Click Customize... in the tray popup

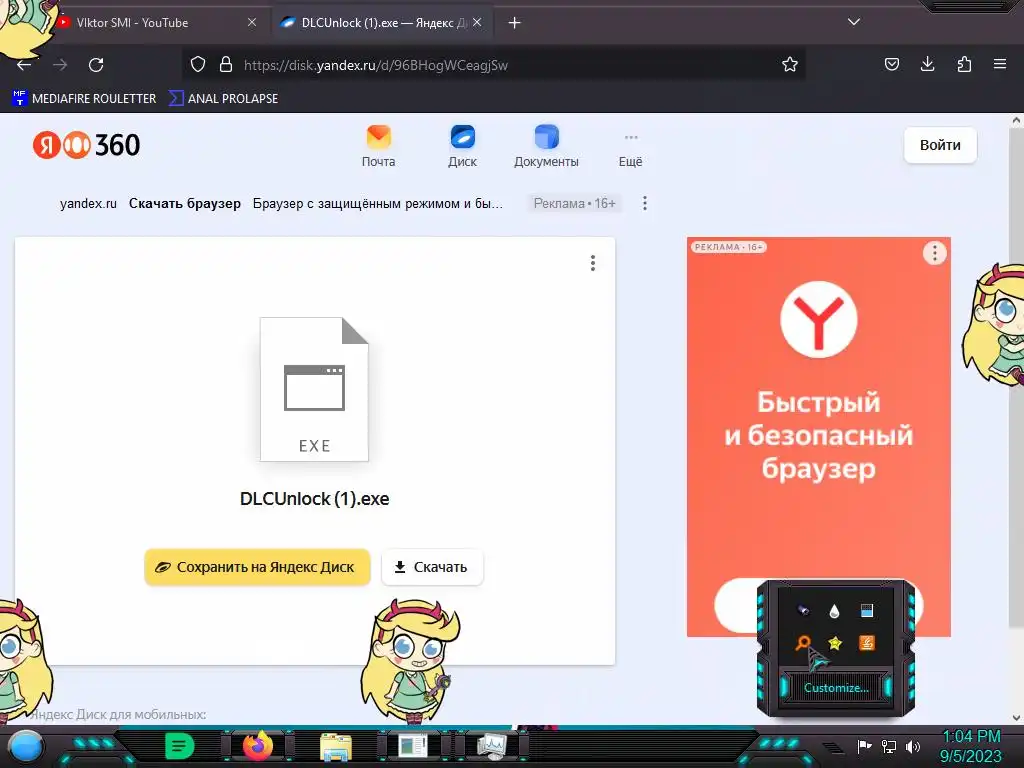coord(836,688)
